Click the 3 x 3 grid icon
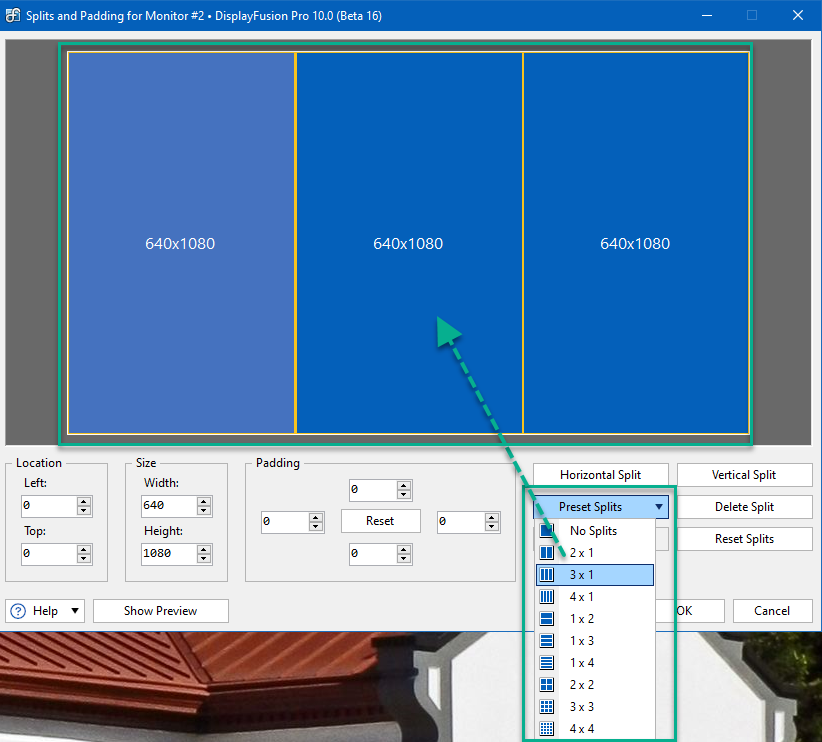This screenshot has height=742, width=822. 546,707
